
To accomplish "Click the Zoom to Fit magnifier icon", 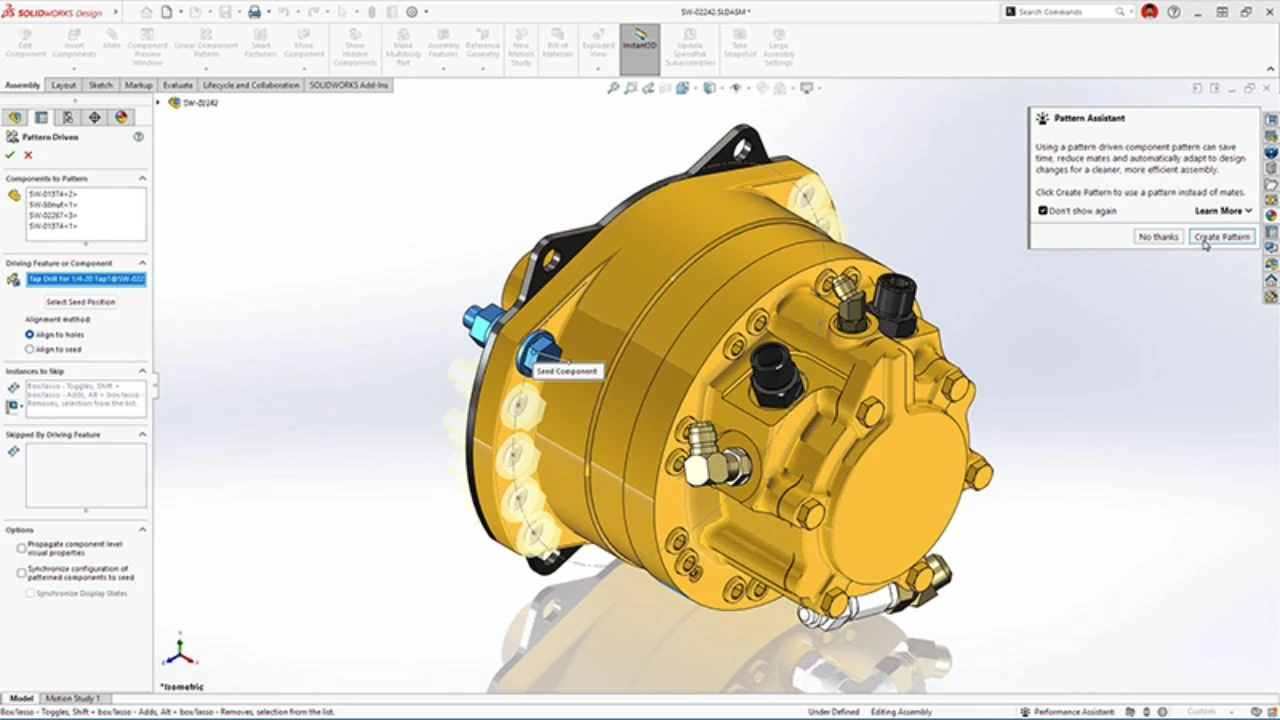I will [x=613, y=88].
